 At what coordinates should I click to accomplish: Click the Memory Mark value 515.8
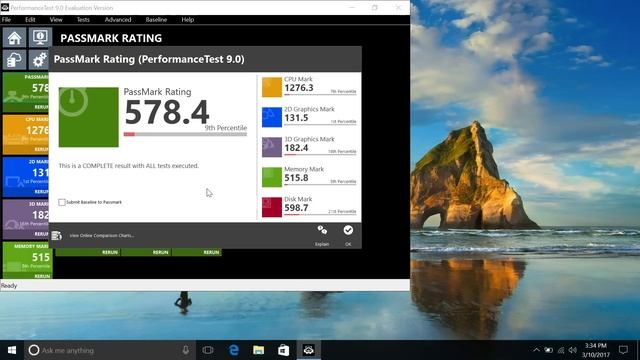click(296, 178)
